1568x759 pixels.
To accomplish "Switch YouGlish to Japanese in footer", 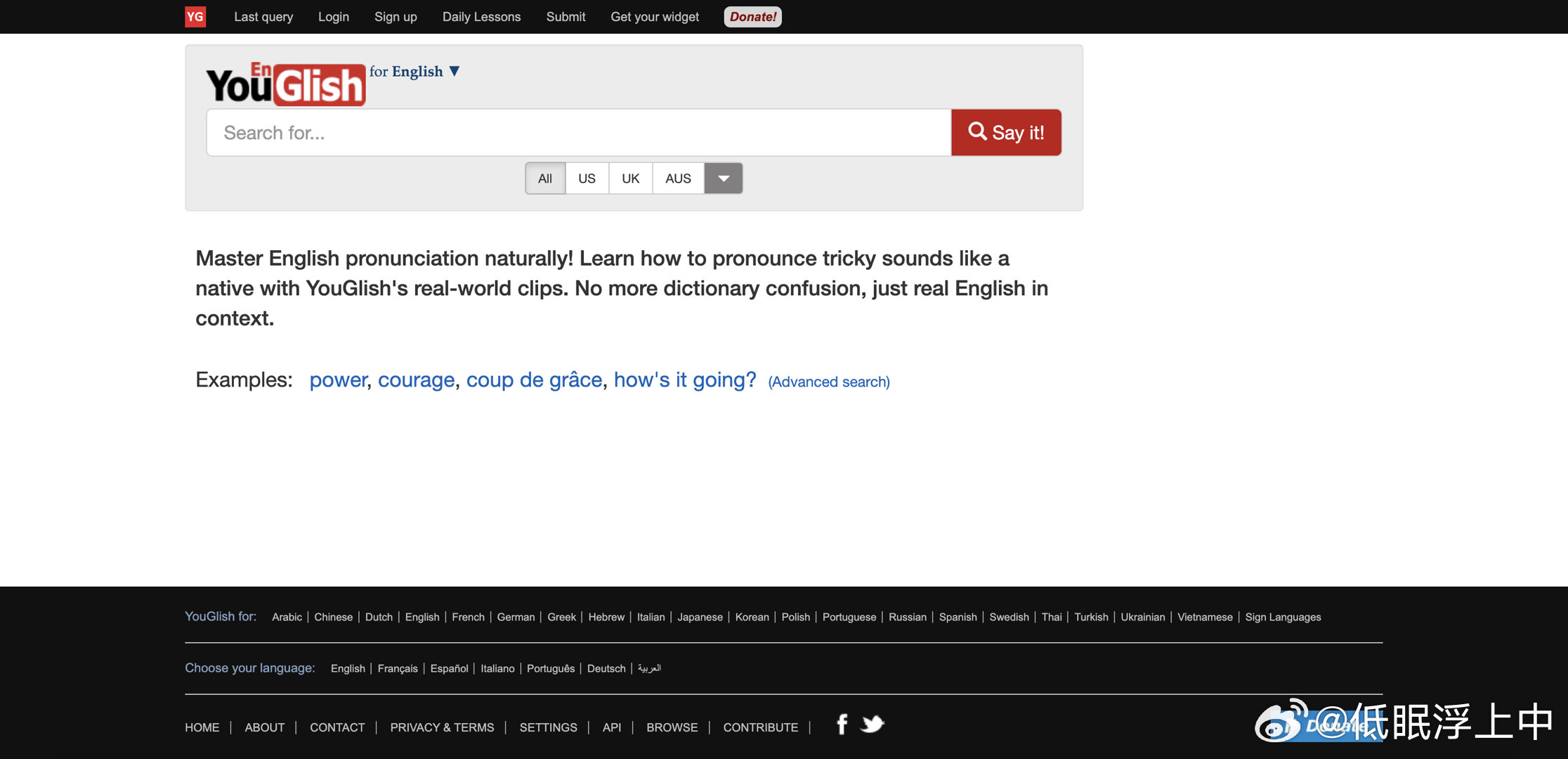I will pyautogui.click(x=700, y=617).
